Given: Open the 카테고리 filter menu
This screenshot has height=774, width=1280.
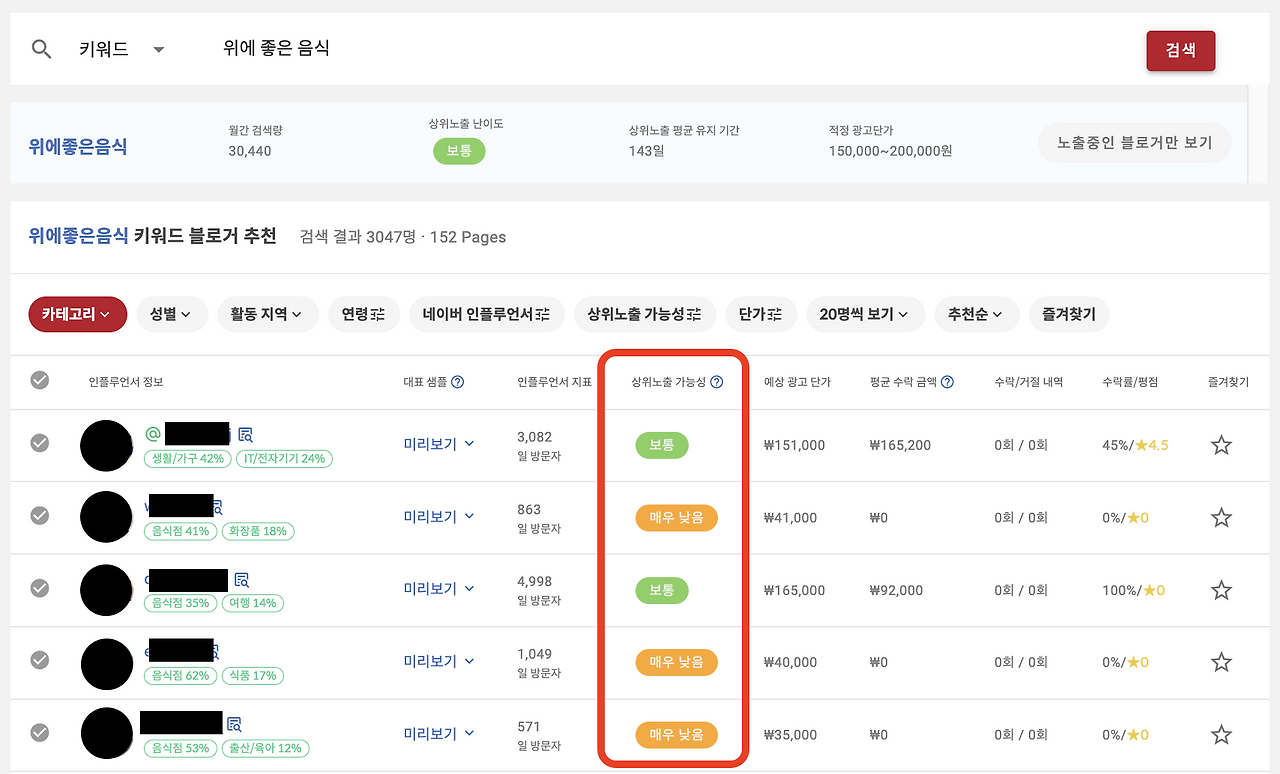Looking at the screenshot, I should click(77, 313).
